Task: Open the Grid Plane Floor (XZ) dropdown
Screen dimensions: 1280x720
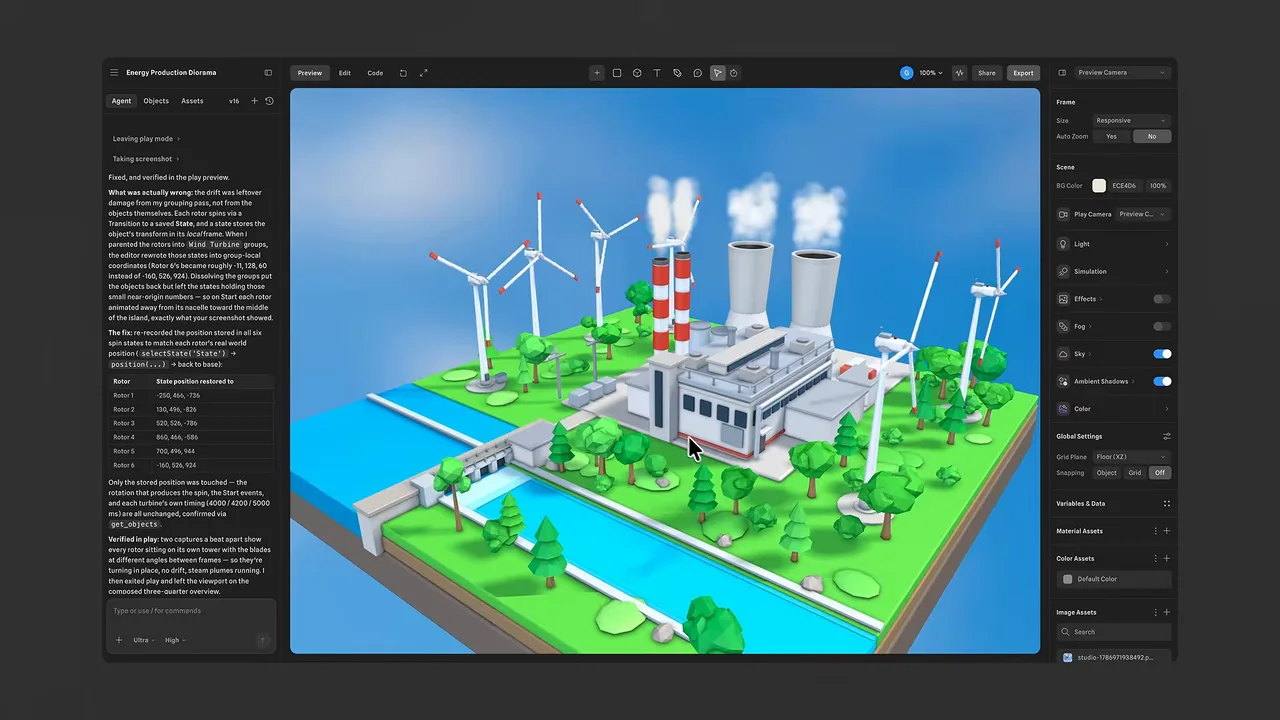Action: pos(1131,457)
